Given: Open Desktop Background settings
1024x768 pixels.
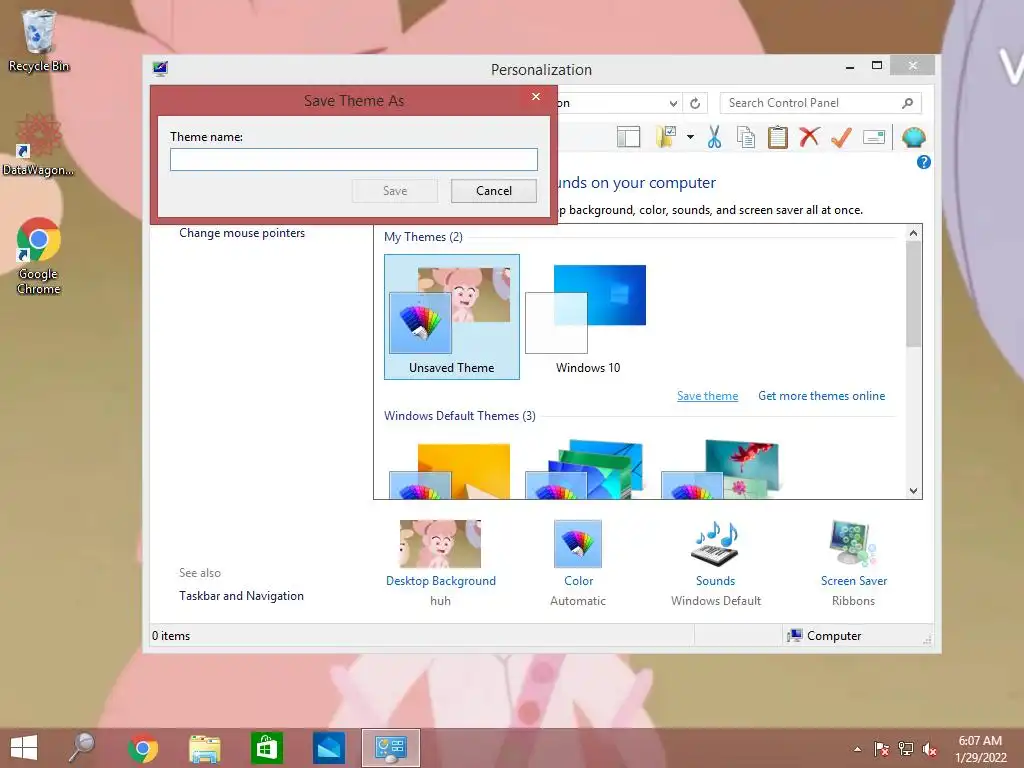Looking at the screenshot, I should pyautogui.click(x=441, y=544).
